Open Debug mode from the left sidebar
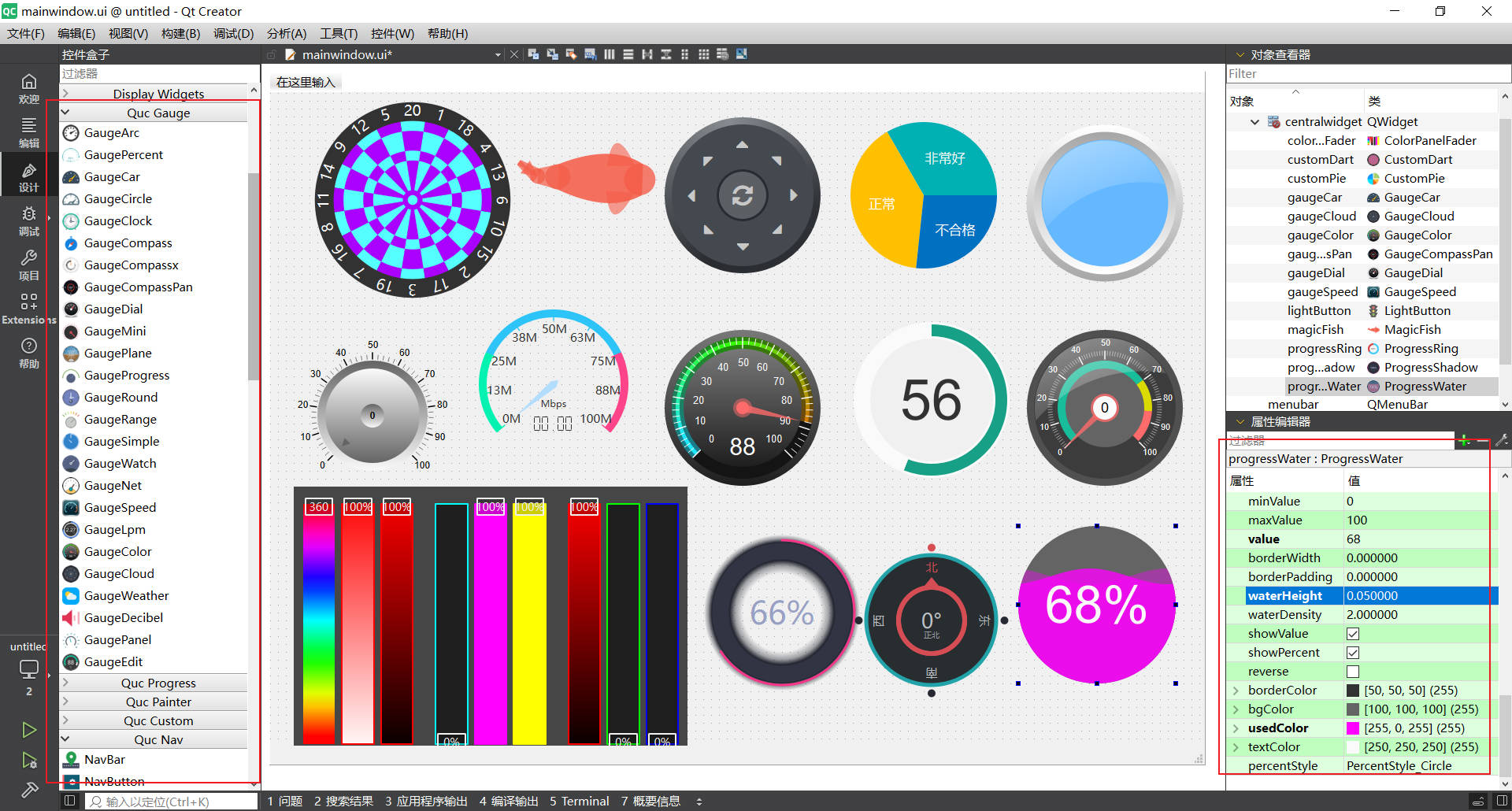Image resolution: width=1512 pixels, height=811 pixels. 28,220
